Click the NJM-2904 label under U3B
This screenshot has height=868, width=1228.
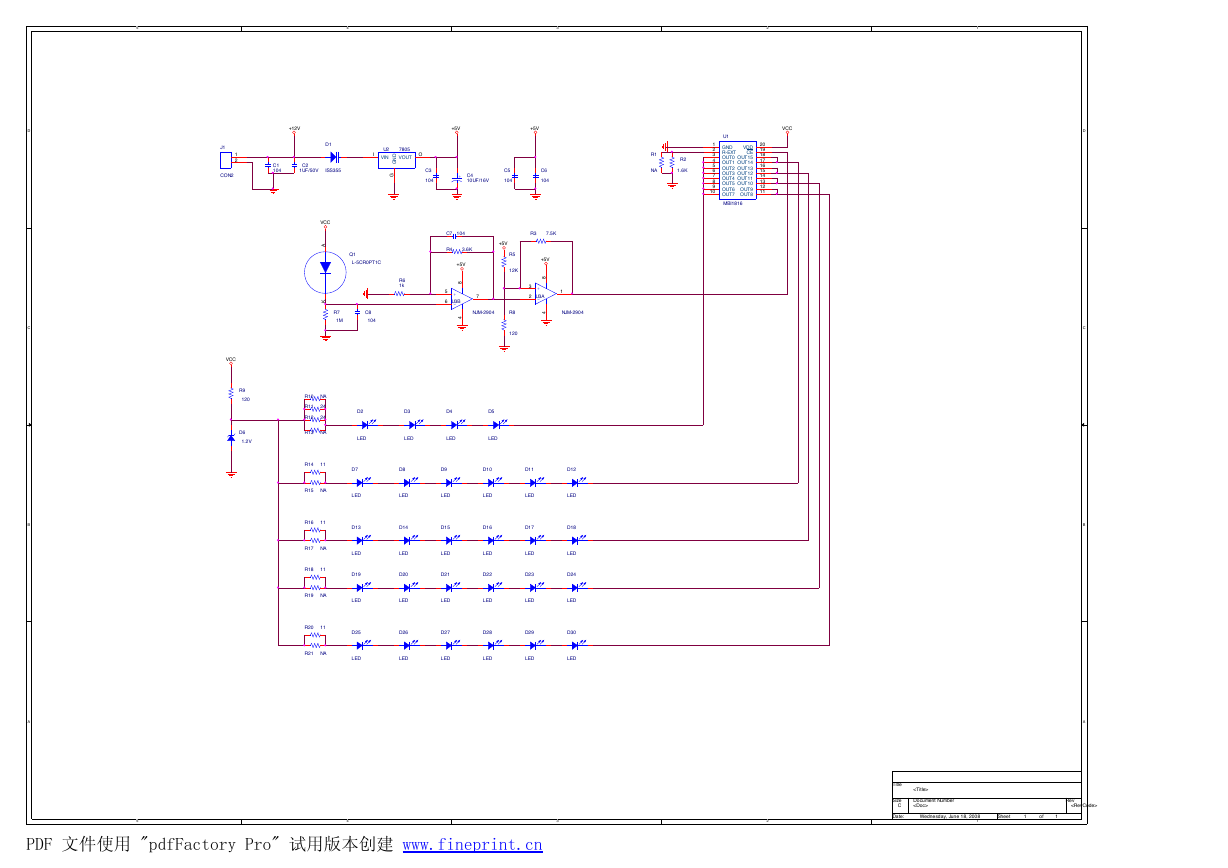pyautogui.click(x=484, y=313)
